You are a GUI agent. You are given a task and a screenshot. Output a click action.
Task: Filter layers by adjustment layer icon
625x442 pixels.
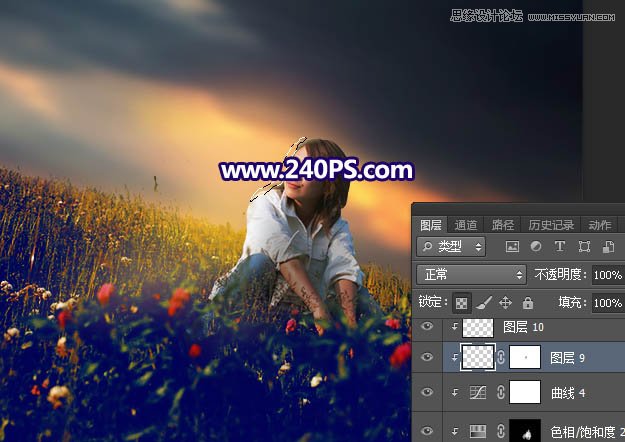[536, 247]
